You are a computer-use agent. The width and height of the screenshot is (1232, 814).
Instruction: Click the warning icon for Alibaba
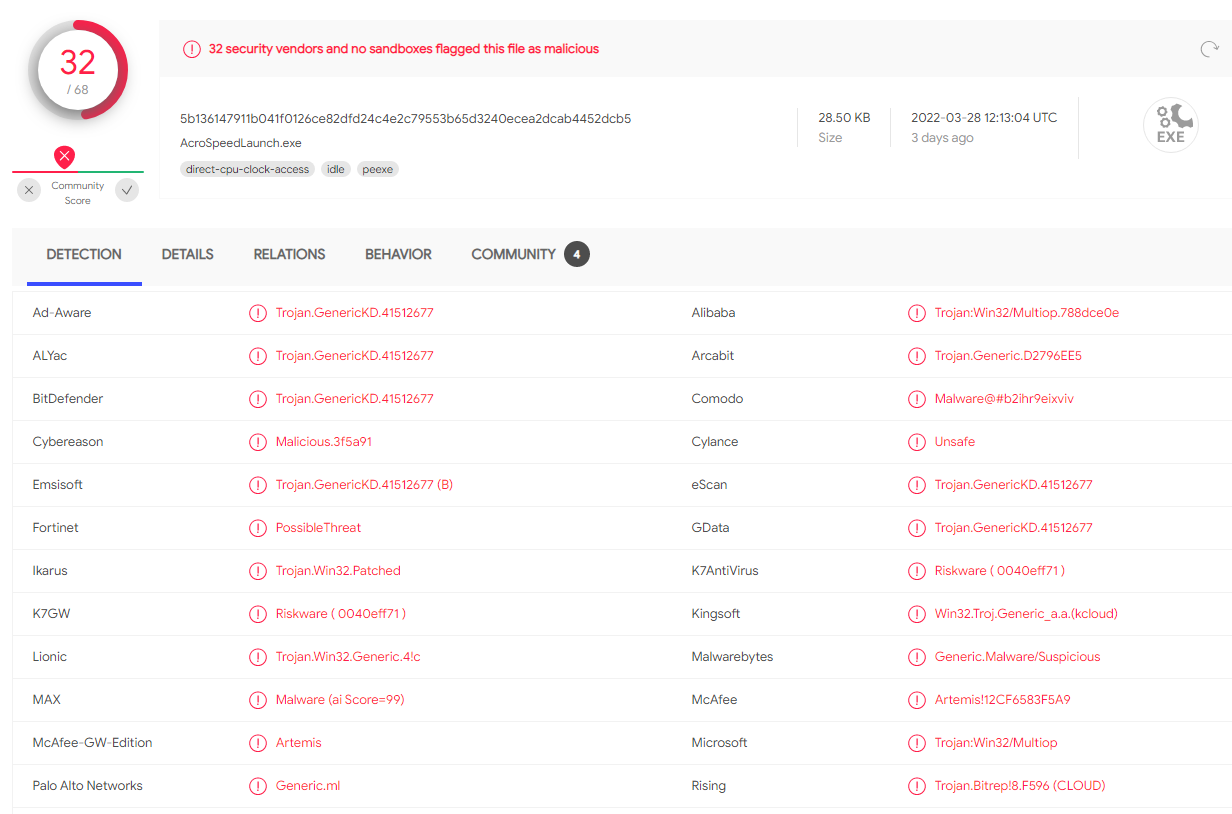(x=917, y=313)
